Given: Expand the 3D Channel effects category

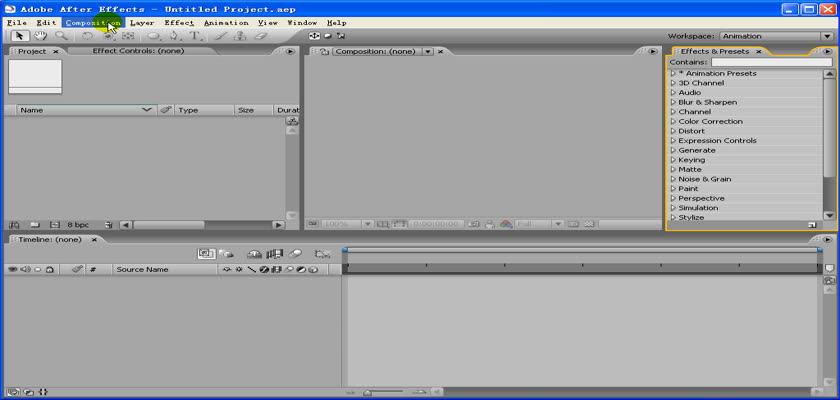Looking at the screenshot, I should pos(673,83).
